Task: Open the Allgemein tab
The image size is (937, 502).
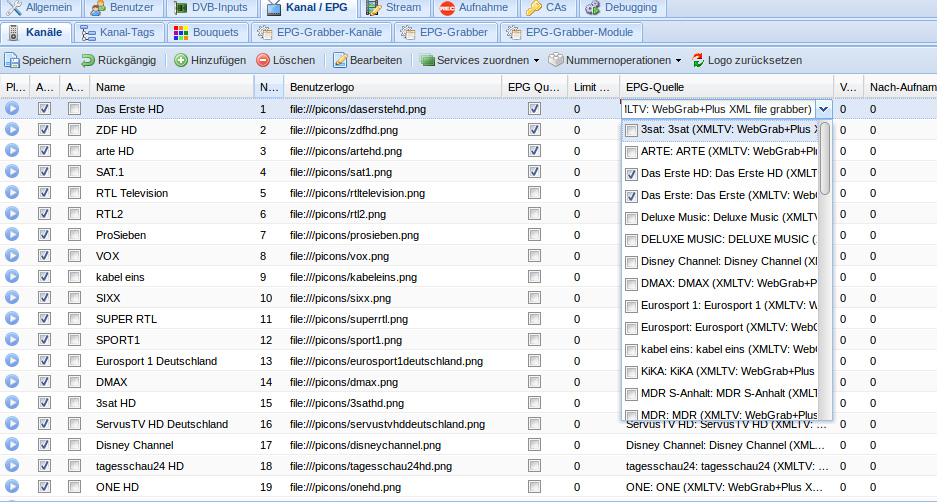Action: tap(39, 8)
